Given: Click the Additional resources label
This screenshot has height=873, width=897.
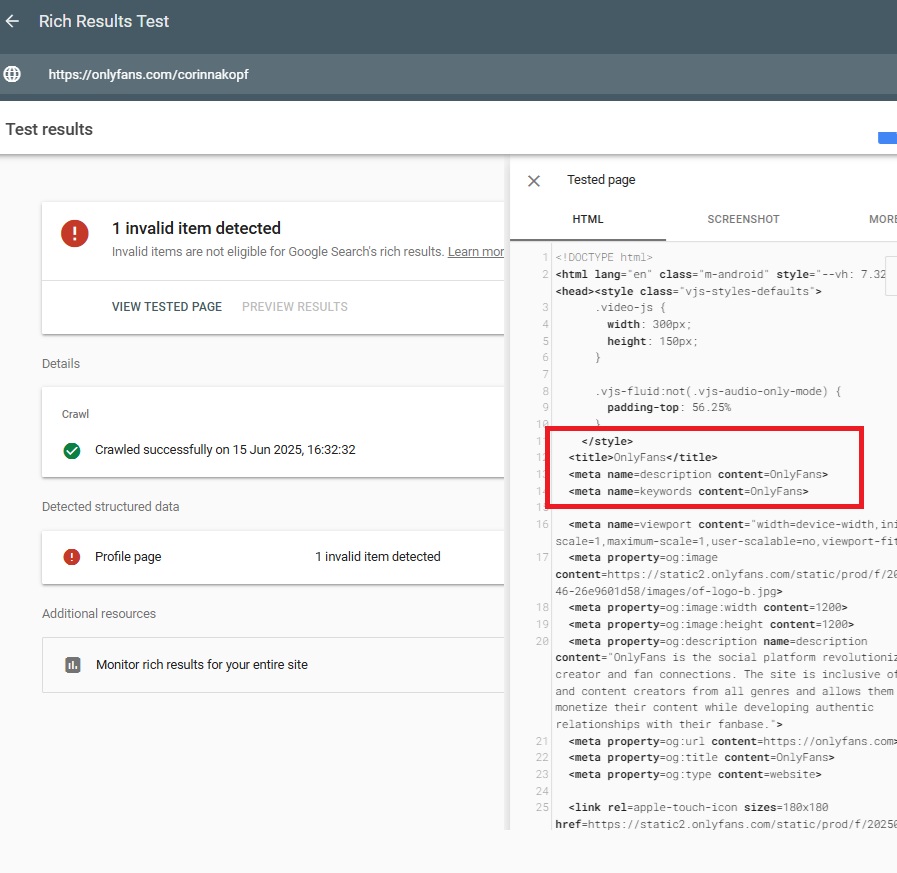Looking at the screenshot, I should [99, 614].
